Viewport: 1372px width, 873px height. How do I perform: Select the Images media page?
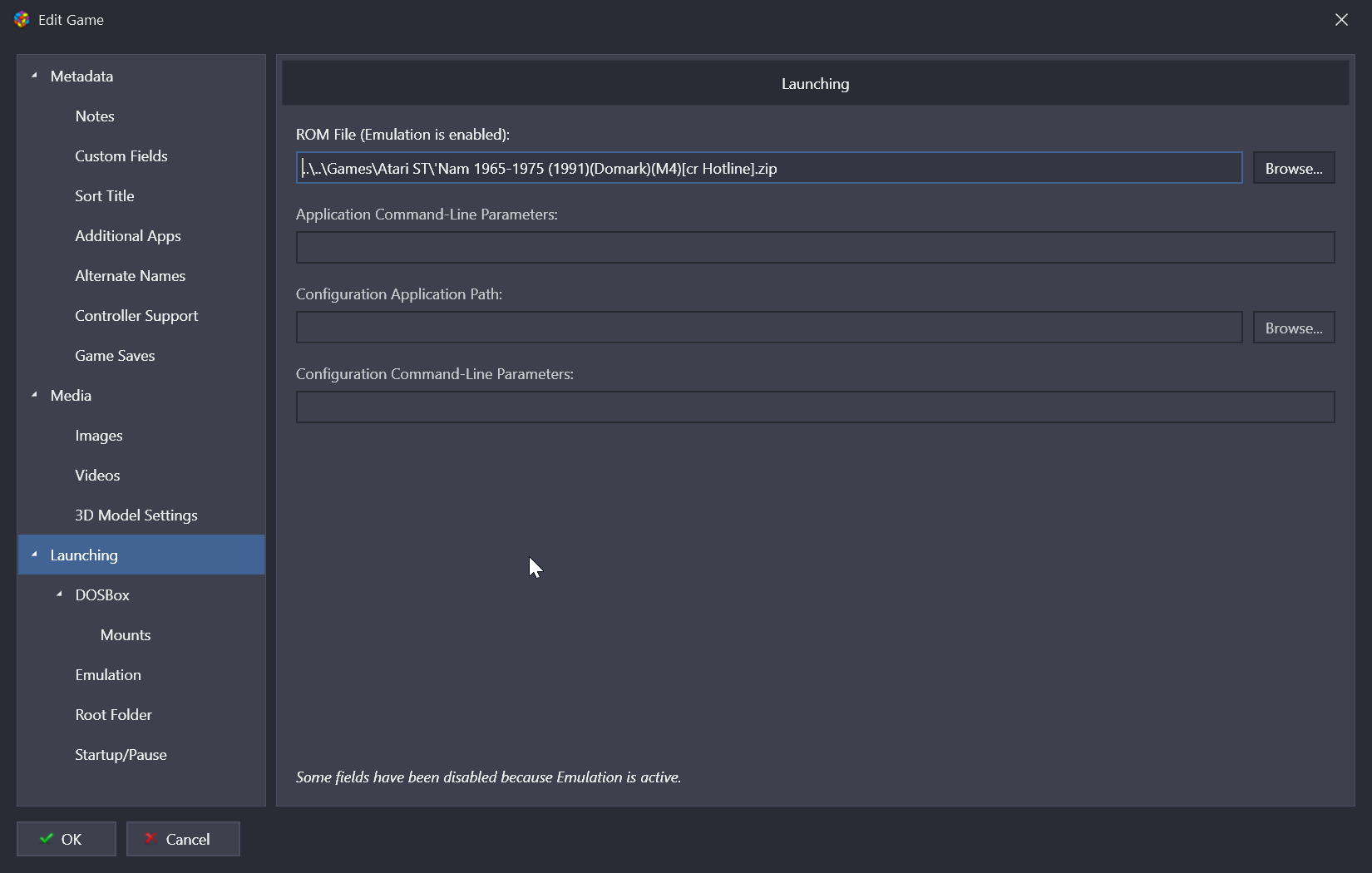pyautogui.click(x=99, y=436)
